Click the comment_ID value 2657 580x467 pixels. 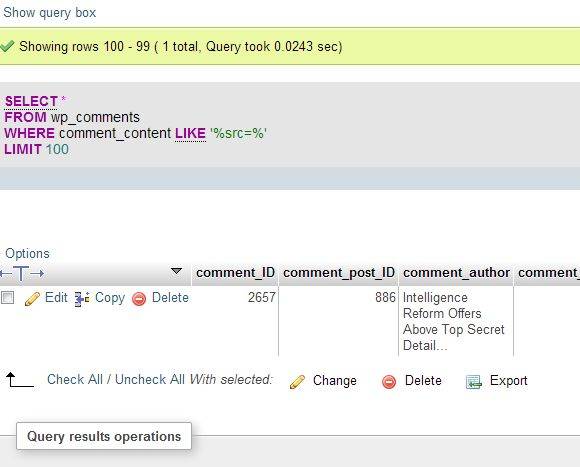point(262,297)
